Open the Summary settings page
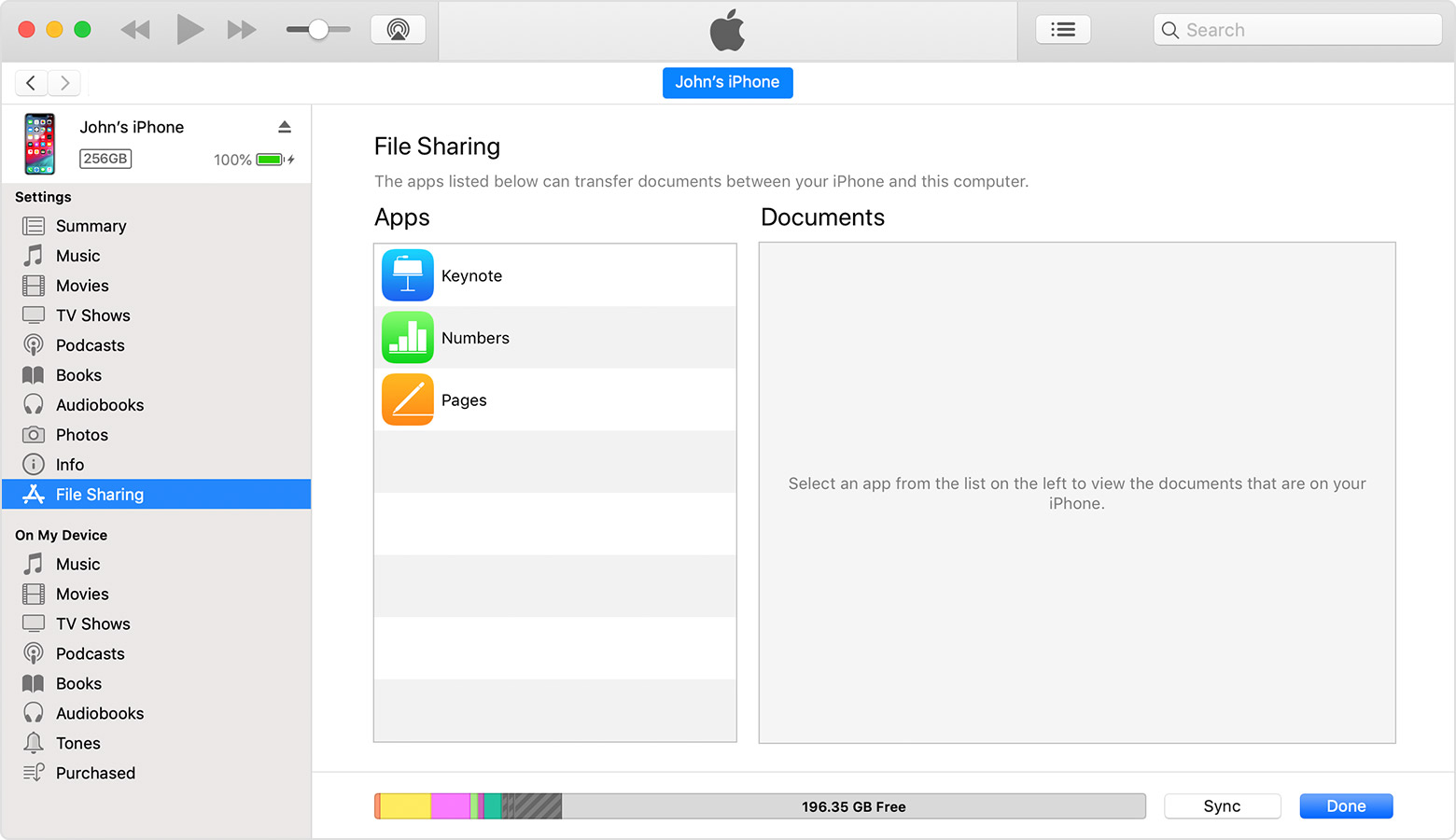This screenshot has width=1456, height=840. pyautogui.click(x=91, y=225)
